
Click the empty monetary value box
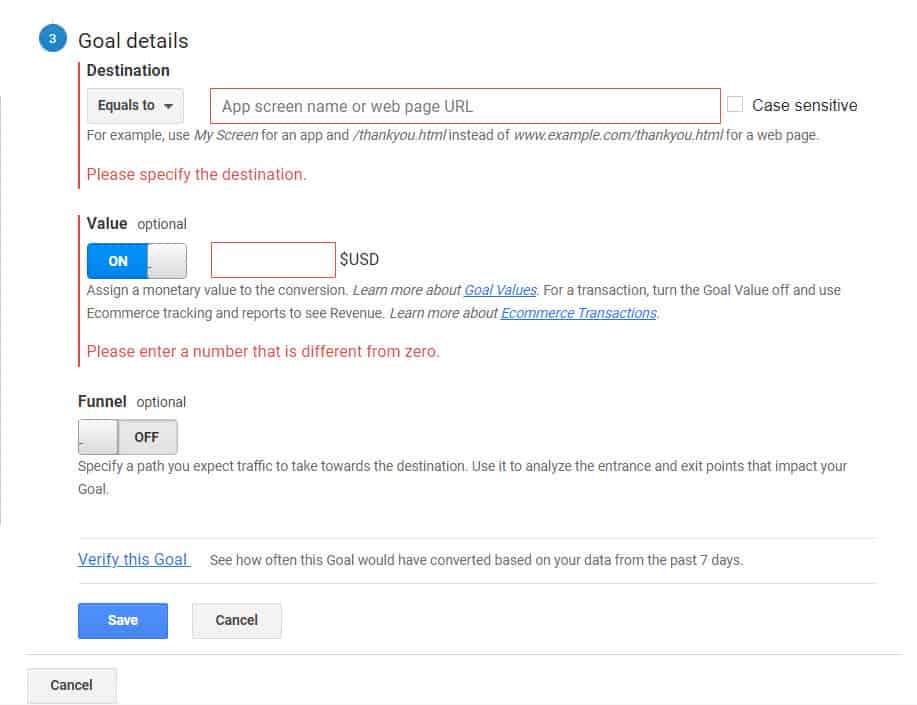point(272,259)
